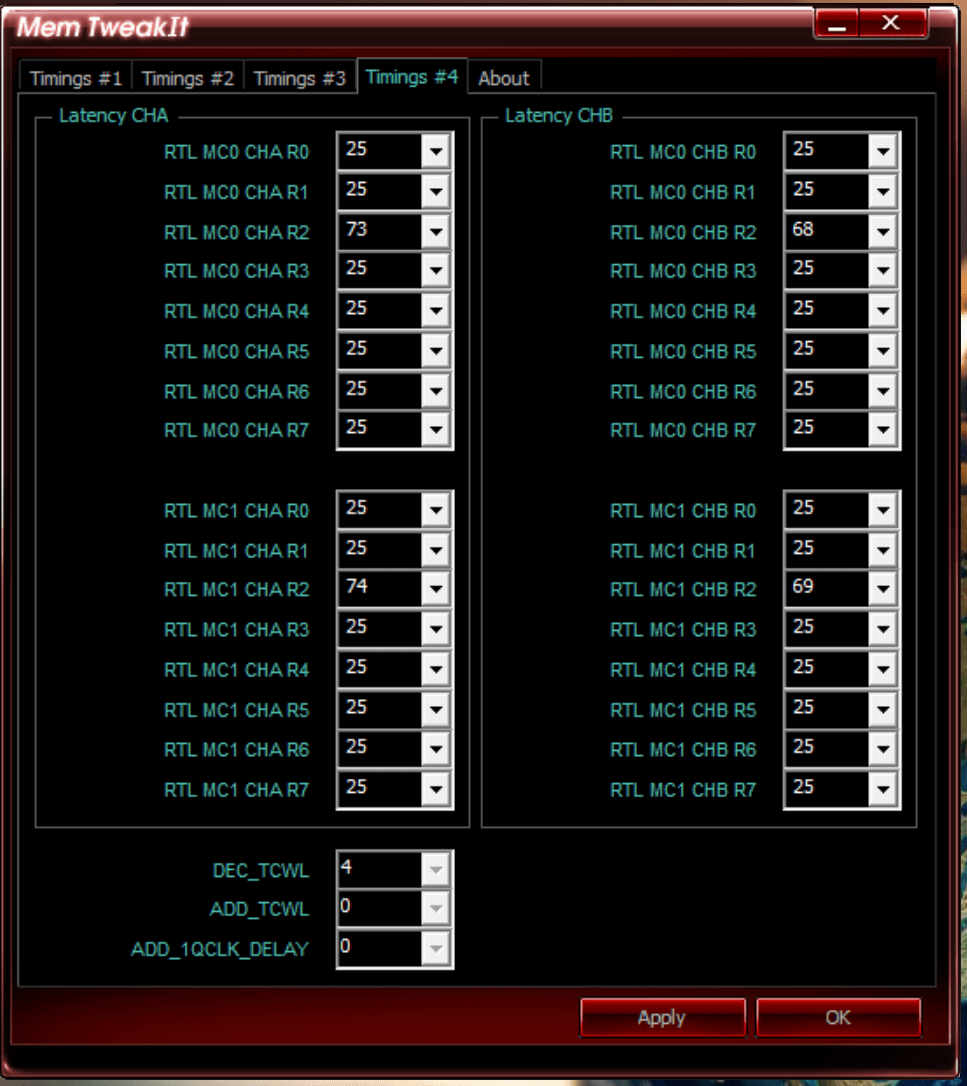This screenshot has height=1086, width=967.
Task: Open RTL MC0 CHA R4 dropdown arrow
Action: (436, 310)
